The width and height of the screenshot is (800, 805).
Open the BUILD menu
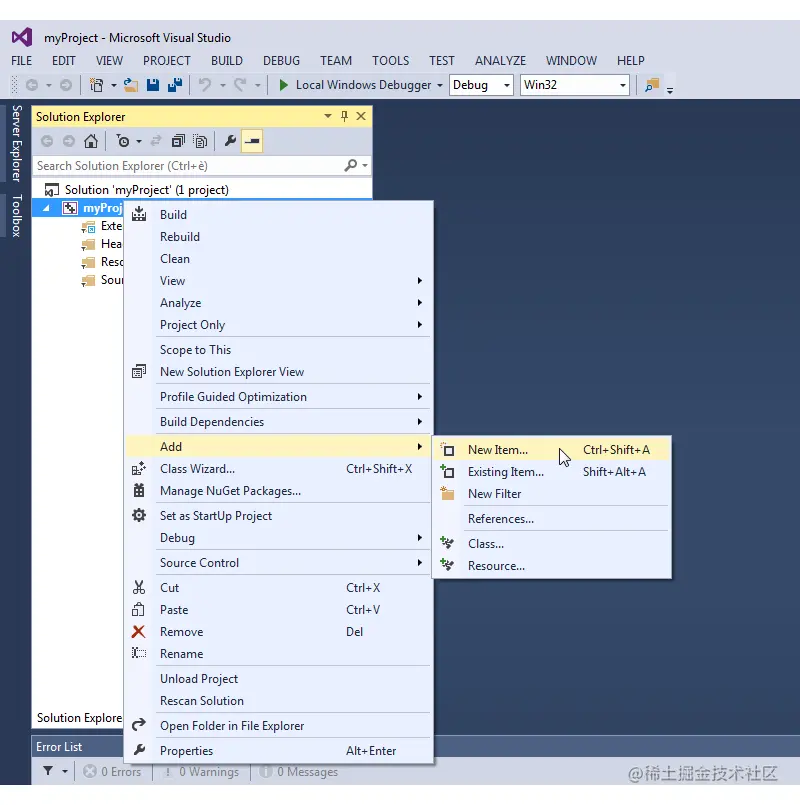coord(226,61)
